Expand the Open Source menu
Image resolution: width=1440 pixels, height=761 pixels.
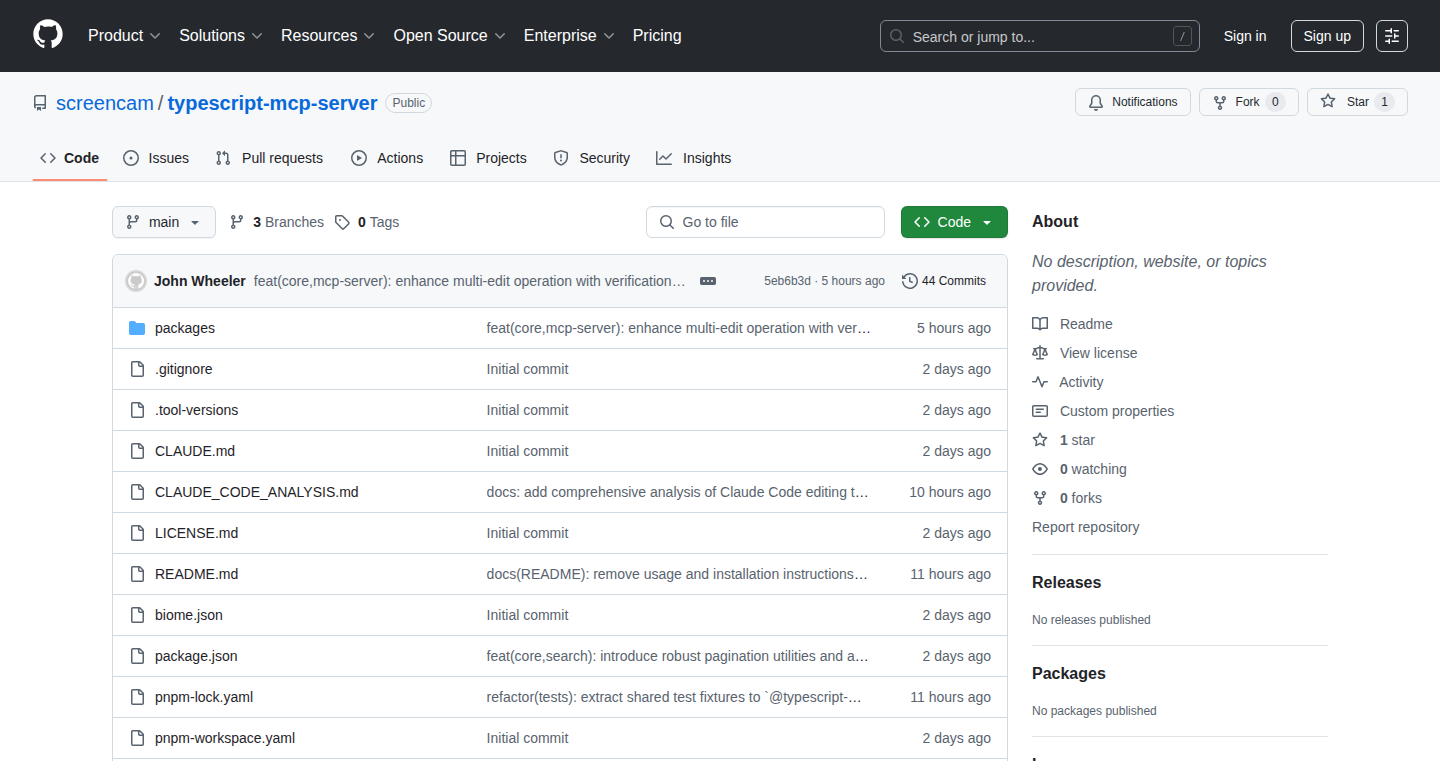[x=449, y=35]
